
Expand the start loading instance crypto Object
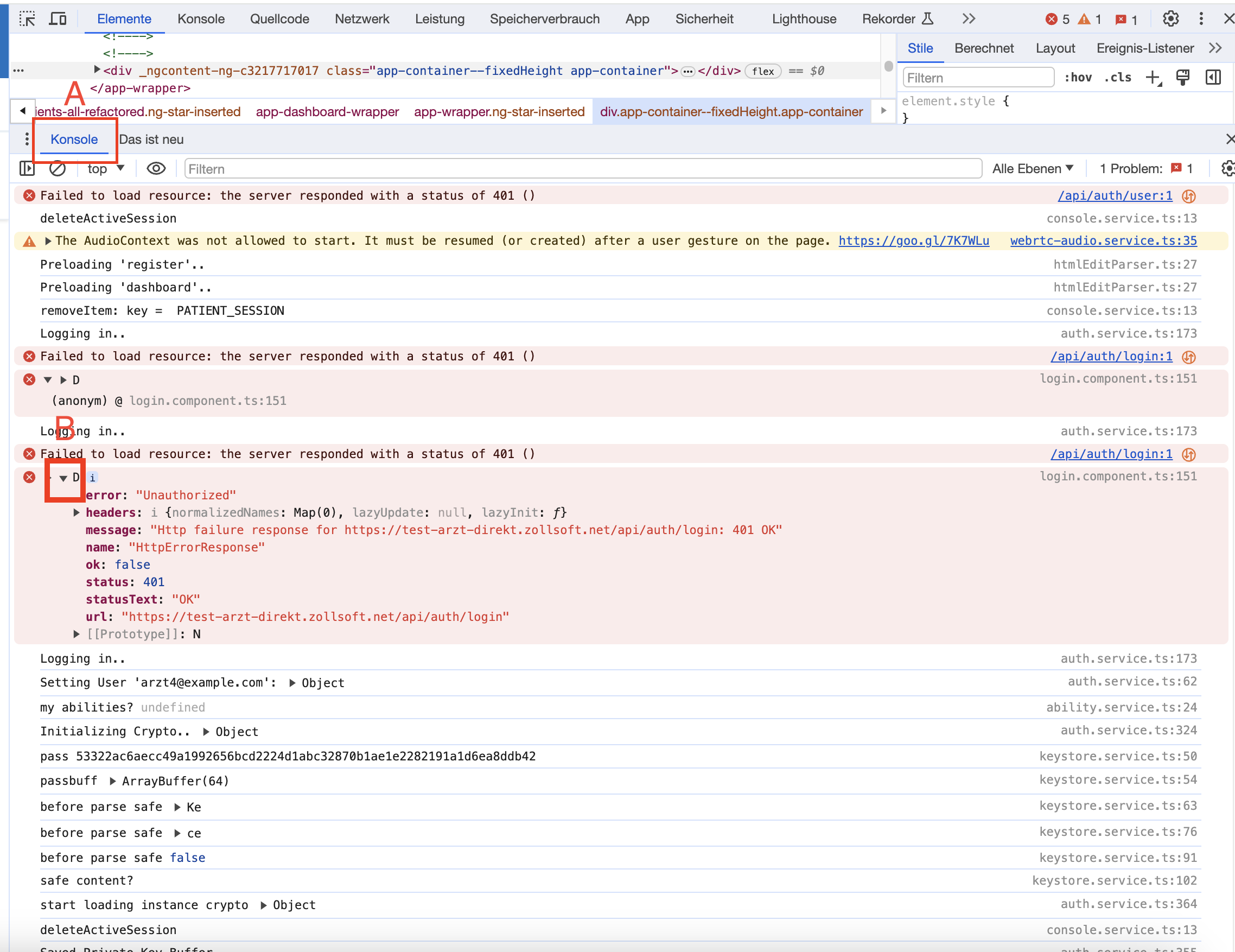tap(264, 905)
